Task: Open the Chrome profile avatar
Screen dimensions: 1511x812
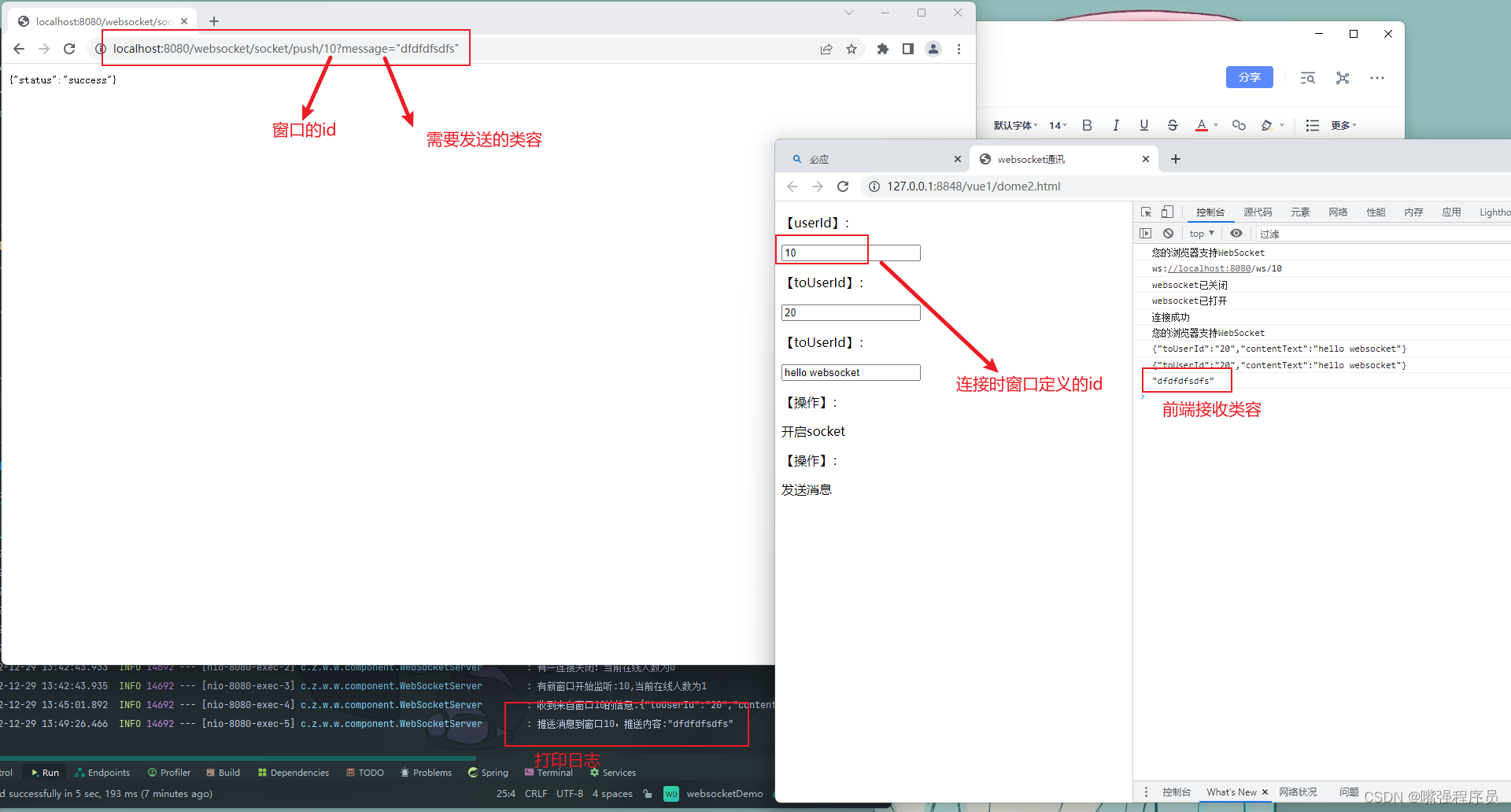Action: point(933,49)
